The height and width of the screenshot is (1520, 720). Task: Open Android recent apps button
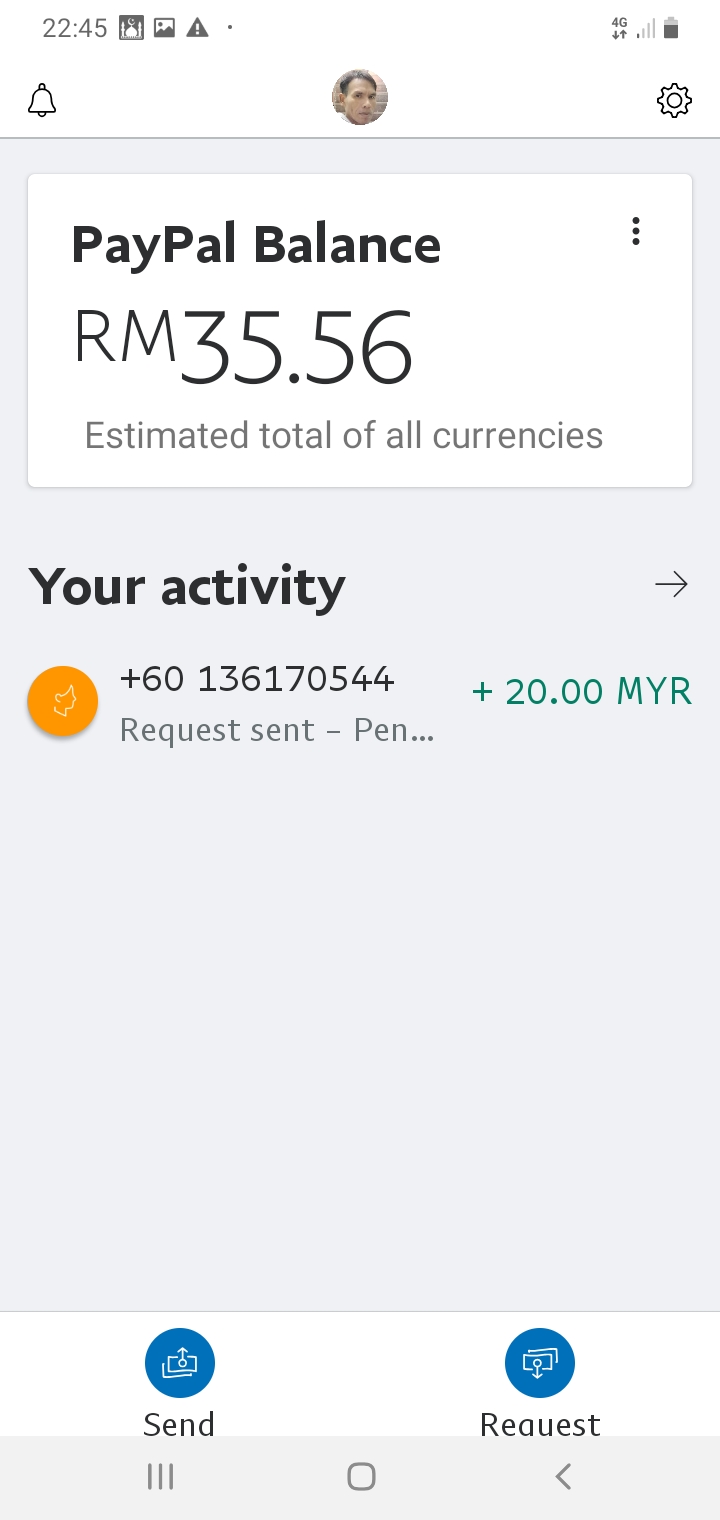160,1476
